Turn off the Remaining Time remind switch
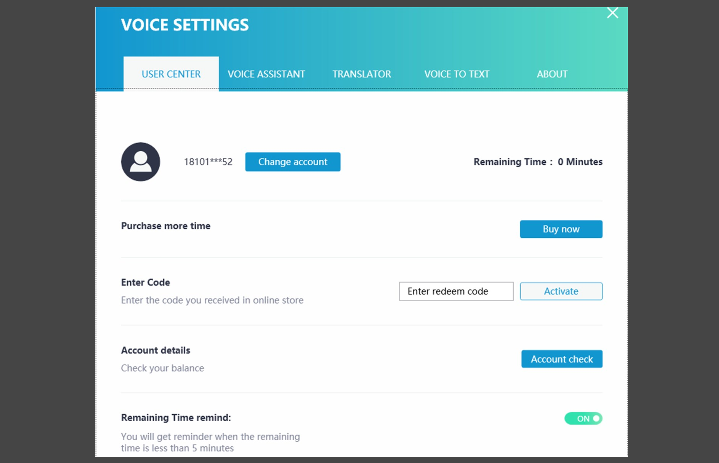Screen dimensions: 719x463 pyautogui.click(x=583, y=418)
